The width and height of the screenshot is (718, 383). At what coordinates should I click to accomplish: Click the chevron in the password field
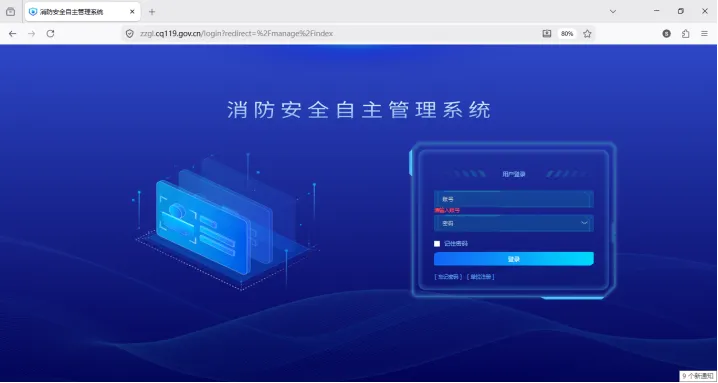point(584,223)
